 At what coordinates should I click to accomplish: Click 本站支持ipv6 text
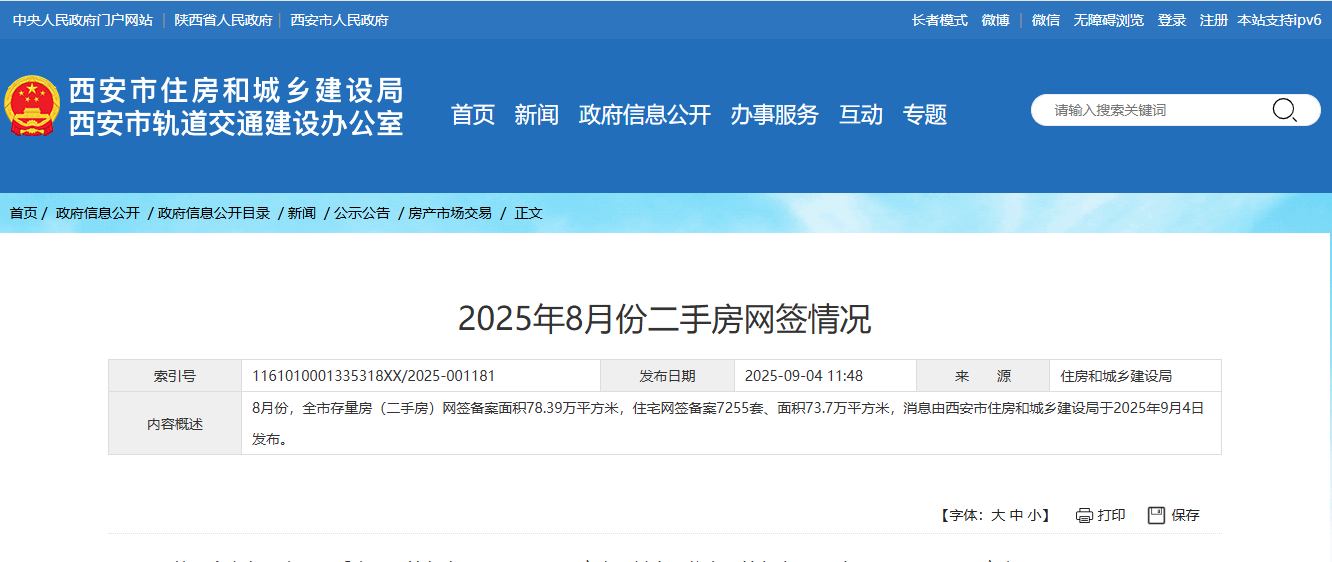1279,20
